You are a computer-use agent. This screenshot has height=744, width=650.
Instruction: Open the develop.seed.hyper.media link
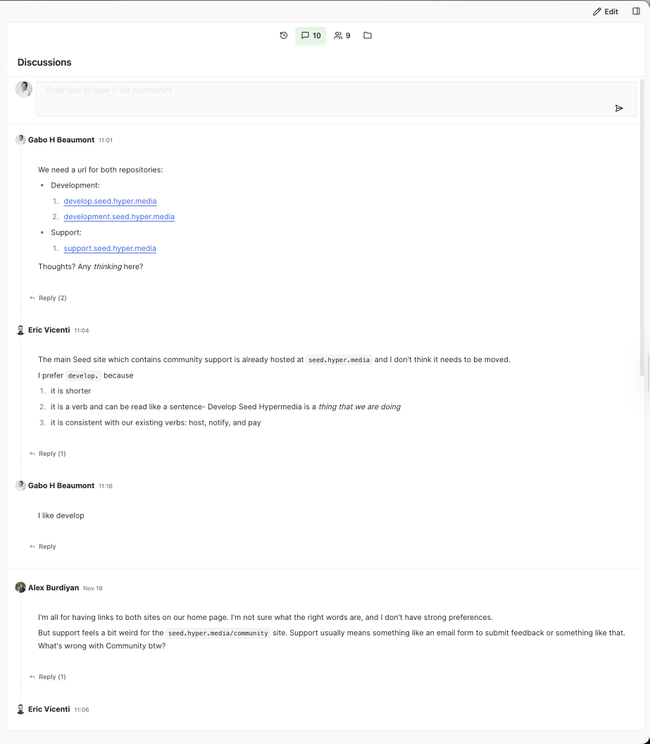[x=110, y=201]
